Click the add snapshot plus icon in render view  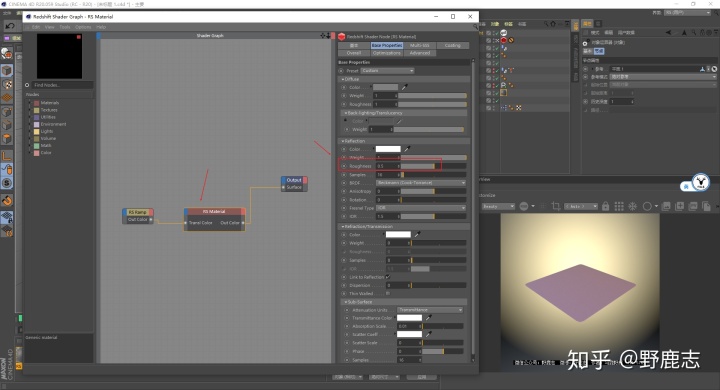tap(680, 206)
